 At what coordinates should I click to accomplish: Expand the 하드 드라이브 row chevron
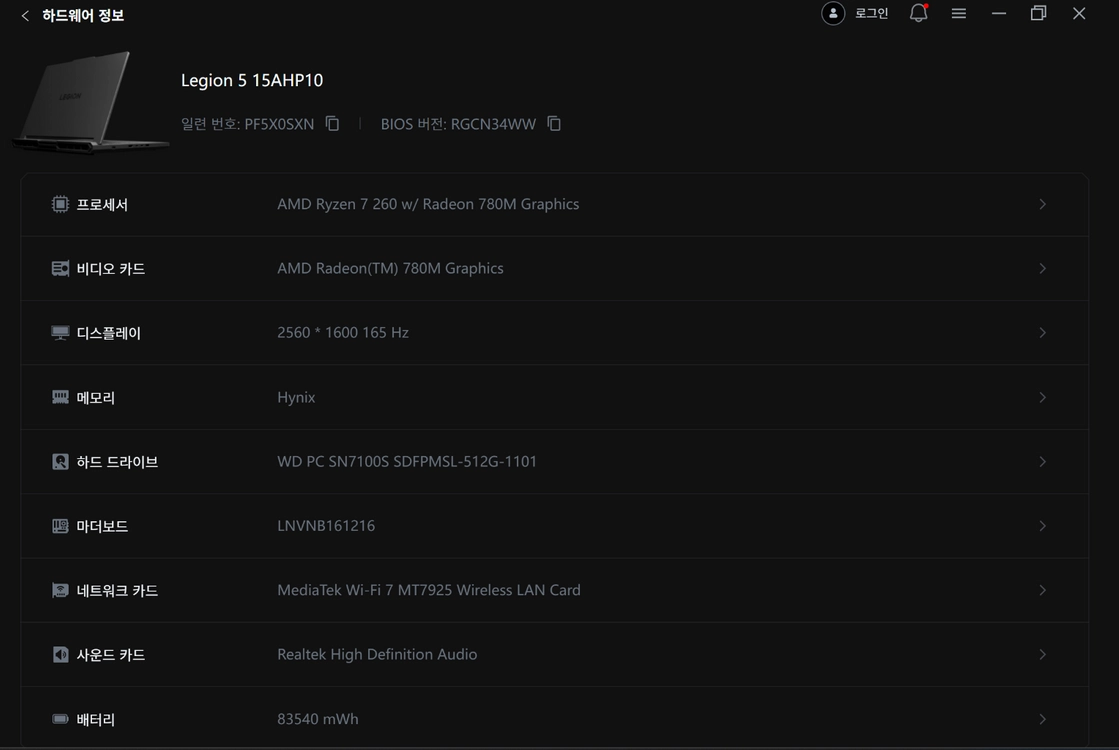click(x=1043, y=462)
